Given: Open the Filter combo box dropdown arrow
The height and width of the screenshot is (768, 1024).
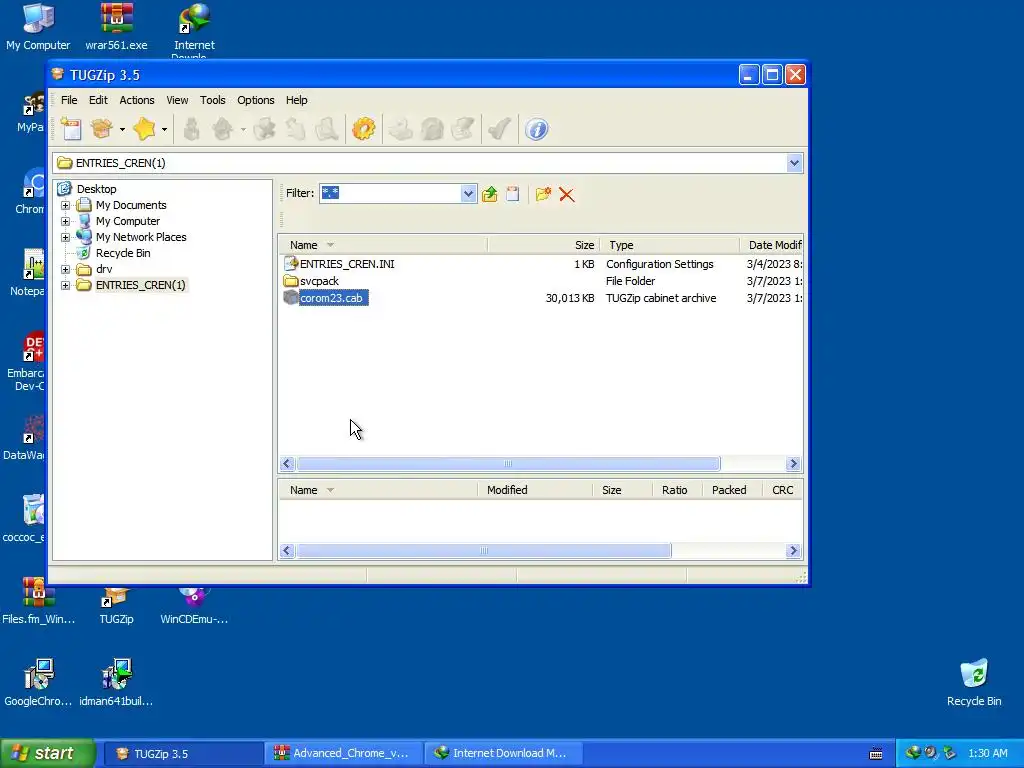Looking at the screenshot, I should point(468,193).
